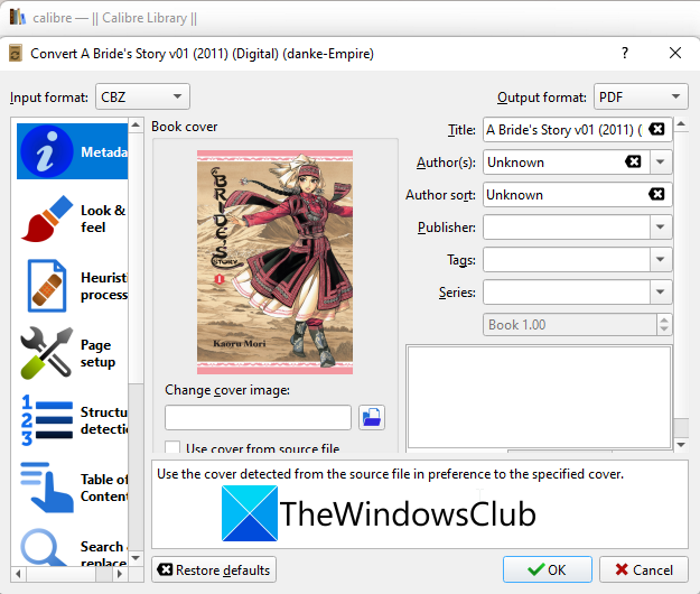Expand the Tags dropdown list

pyautogui.click(x=660, y=259)
